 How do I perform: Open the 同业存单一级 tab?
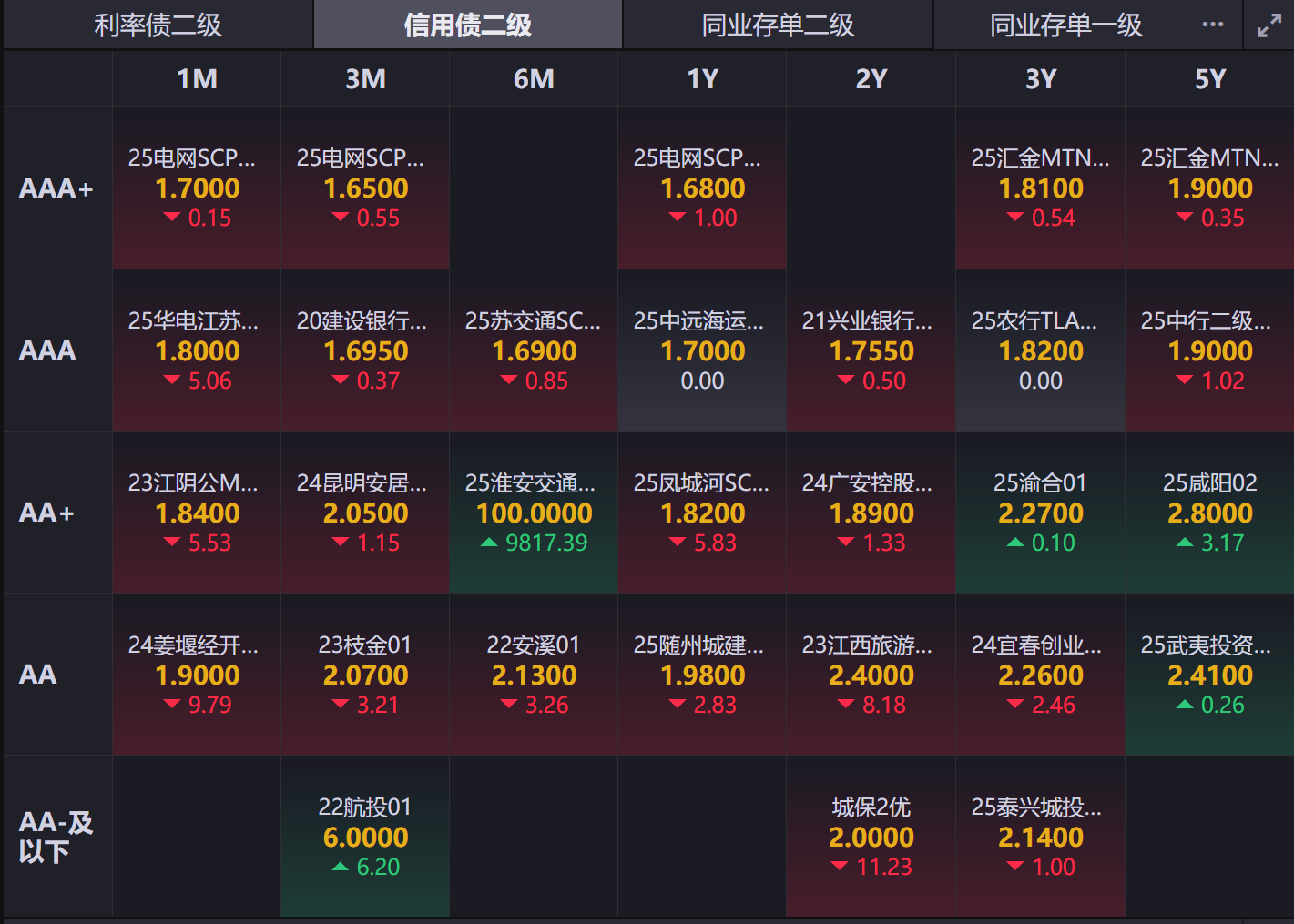pos(1065,25)
